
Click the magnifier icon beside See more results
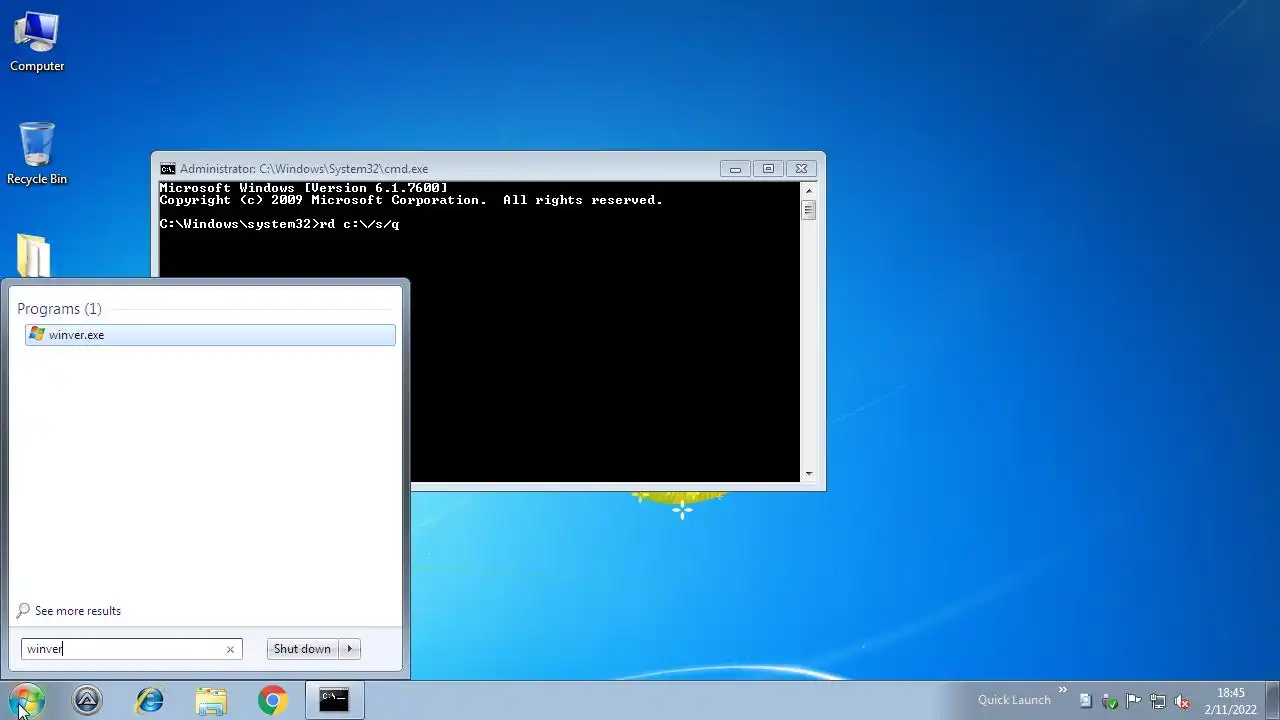[23, 611]
